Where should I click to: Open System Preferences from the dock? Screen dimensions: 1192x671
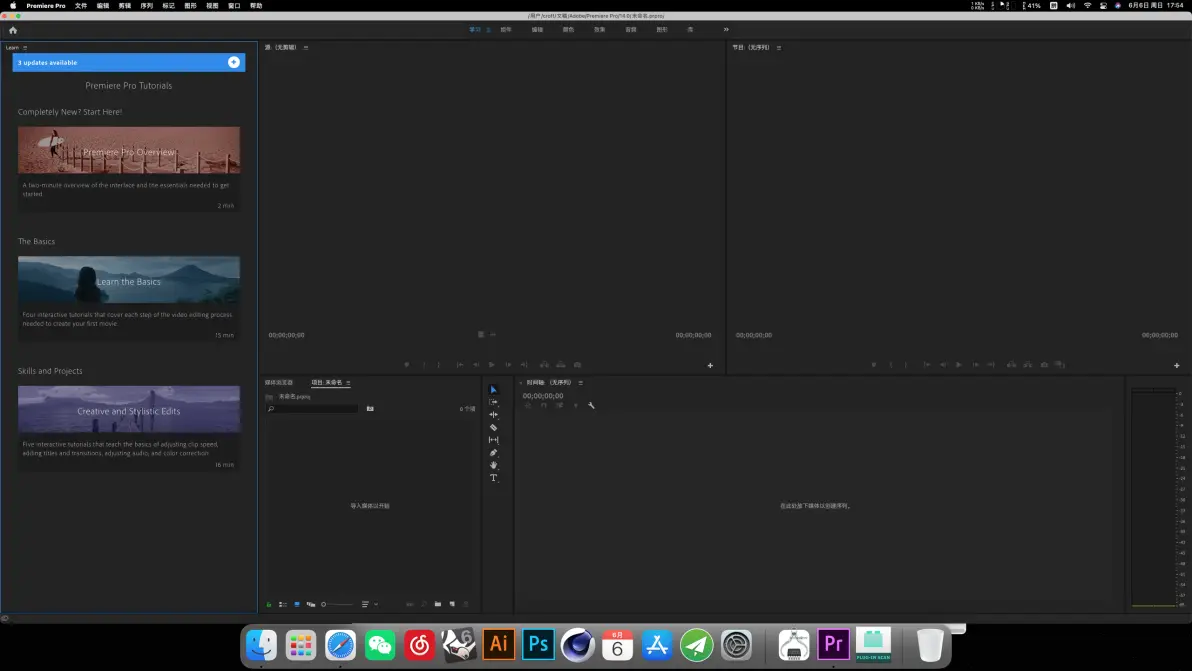coord(736,645)
